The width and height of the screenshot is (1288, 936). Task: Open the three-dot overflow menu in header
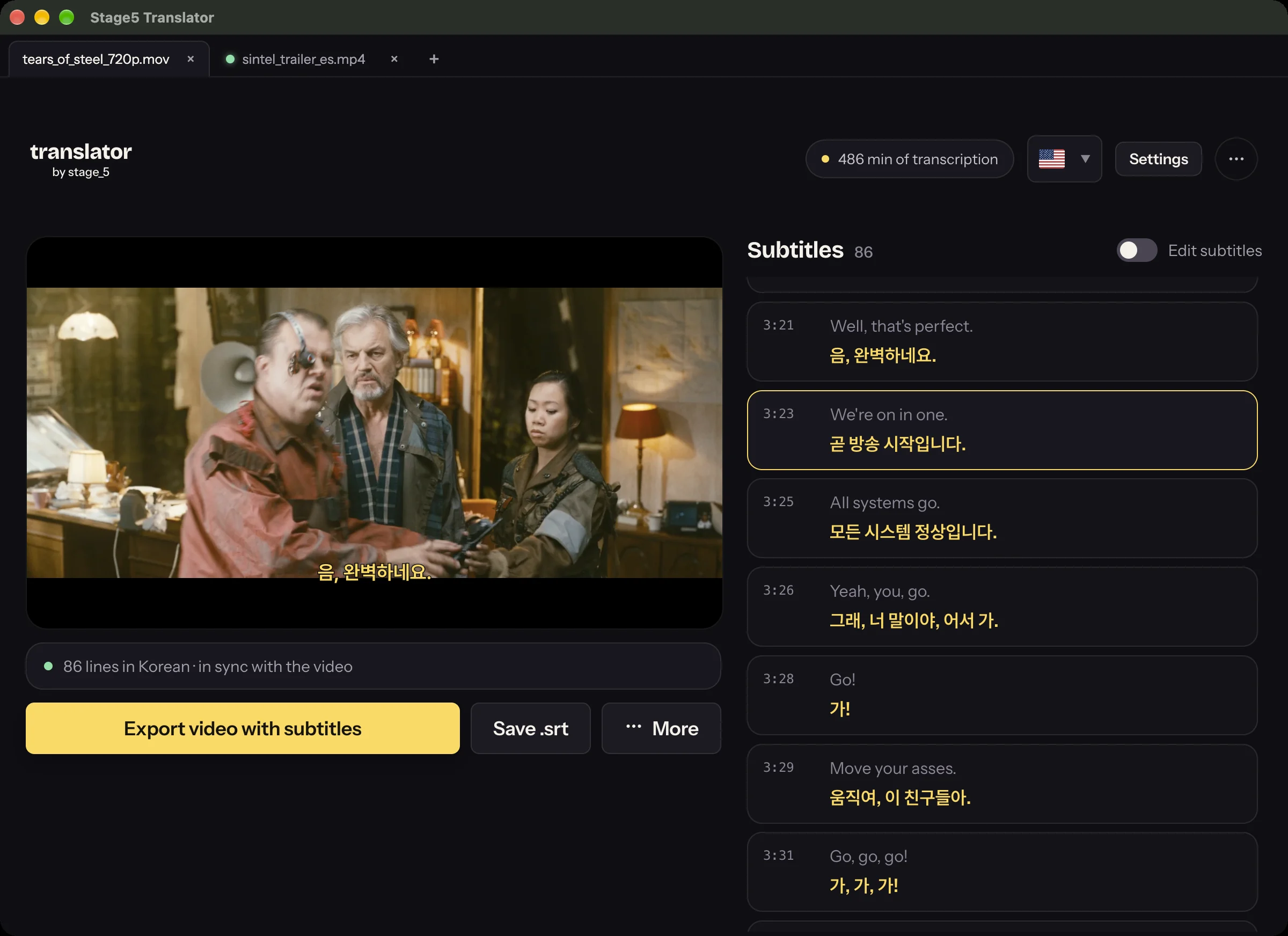[1236, 159]
